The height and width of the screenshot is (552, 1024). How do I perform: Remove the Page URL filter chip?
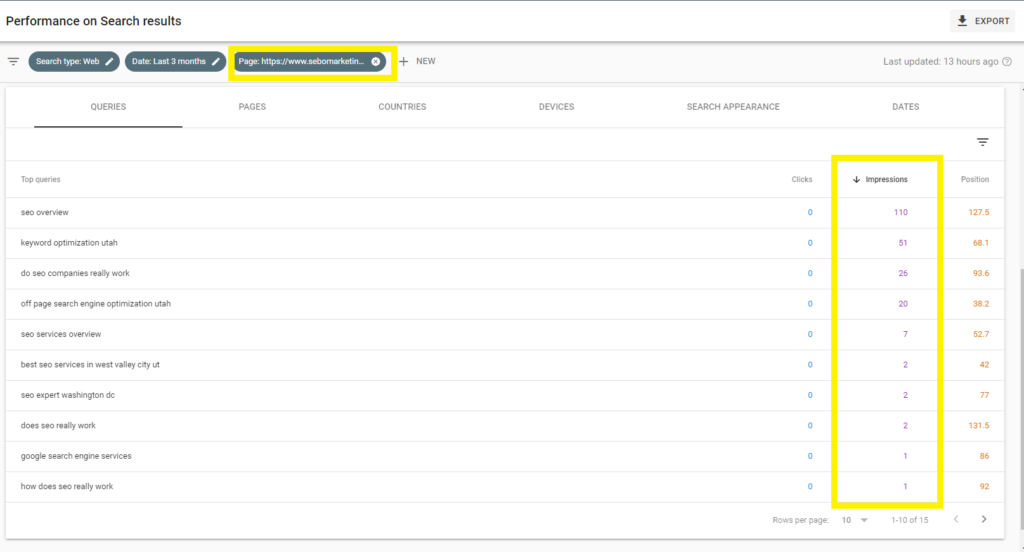coord(376,61)
